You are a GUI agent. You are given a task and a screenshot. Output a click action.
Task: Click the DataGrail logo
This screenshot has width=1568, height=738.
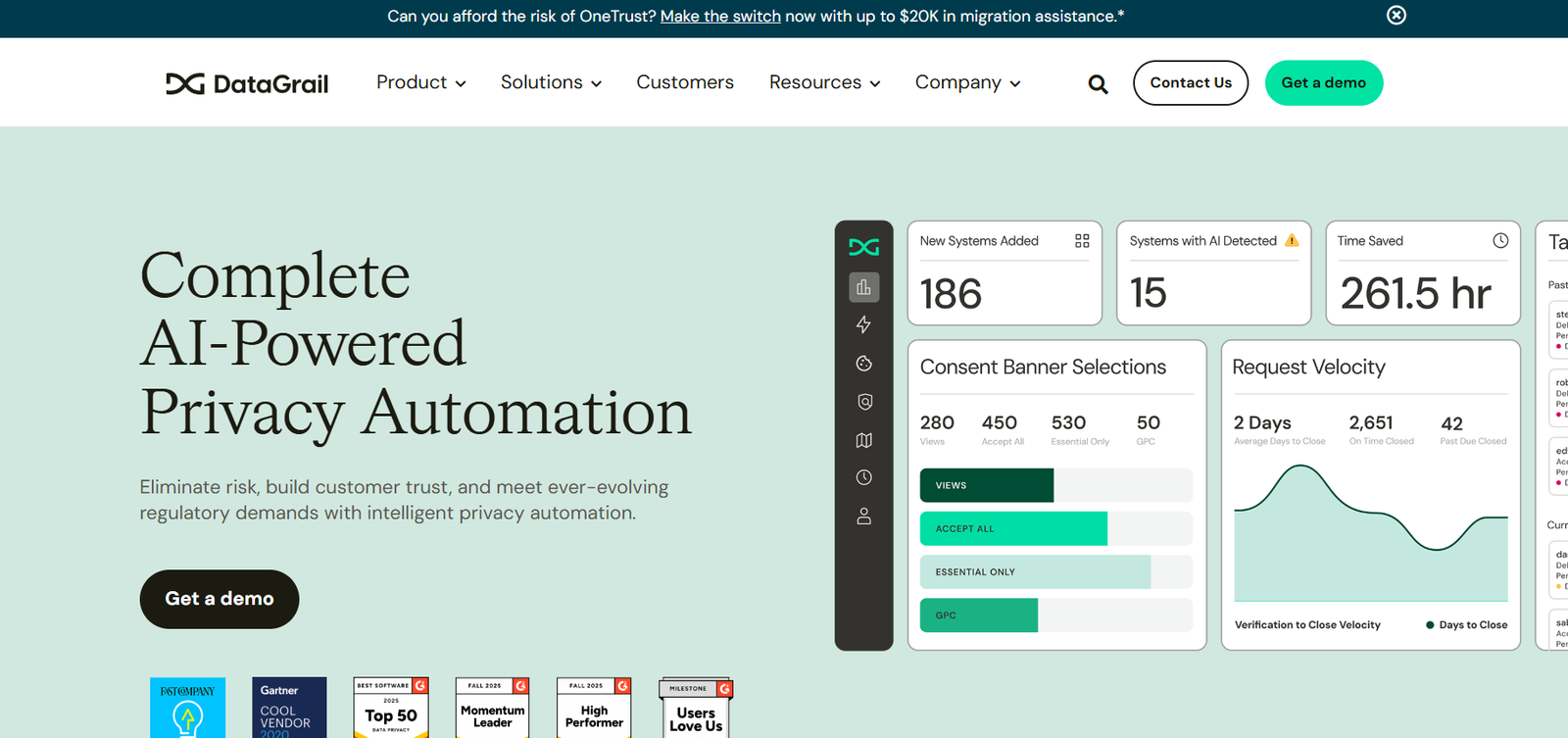pyautogui.click(x=247, y=83)
